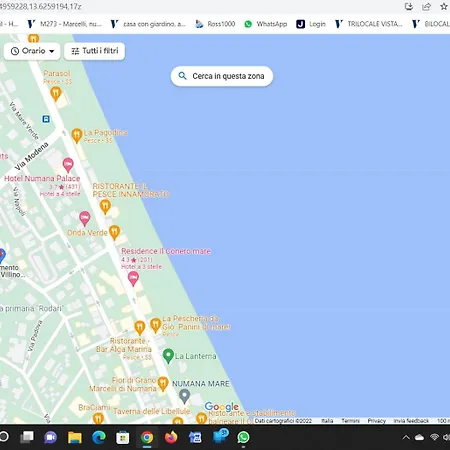Open the TRILOCALE VISTA bookmark
This screenshot has height=450, width=450.
369,24
